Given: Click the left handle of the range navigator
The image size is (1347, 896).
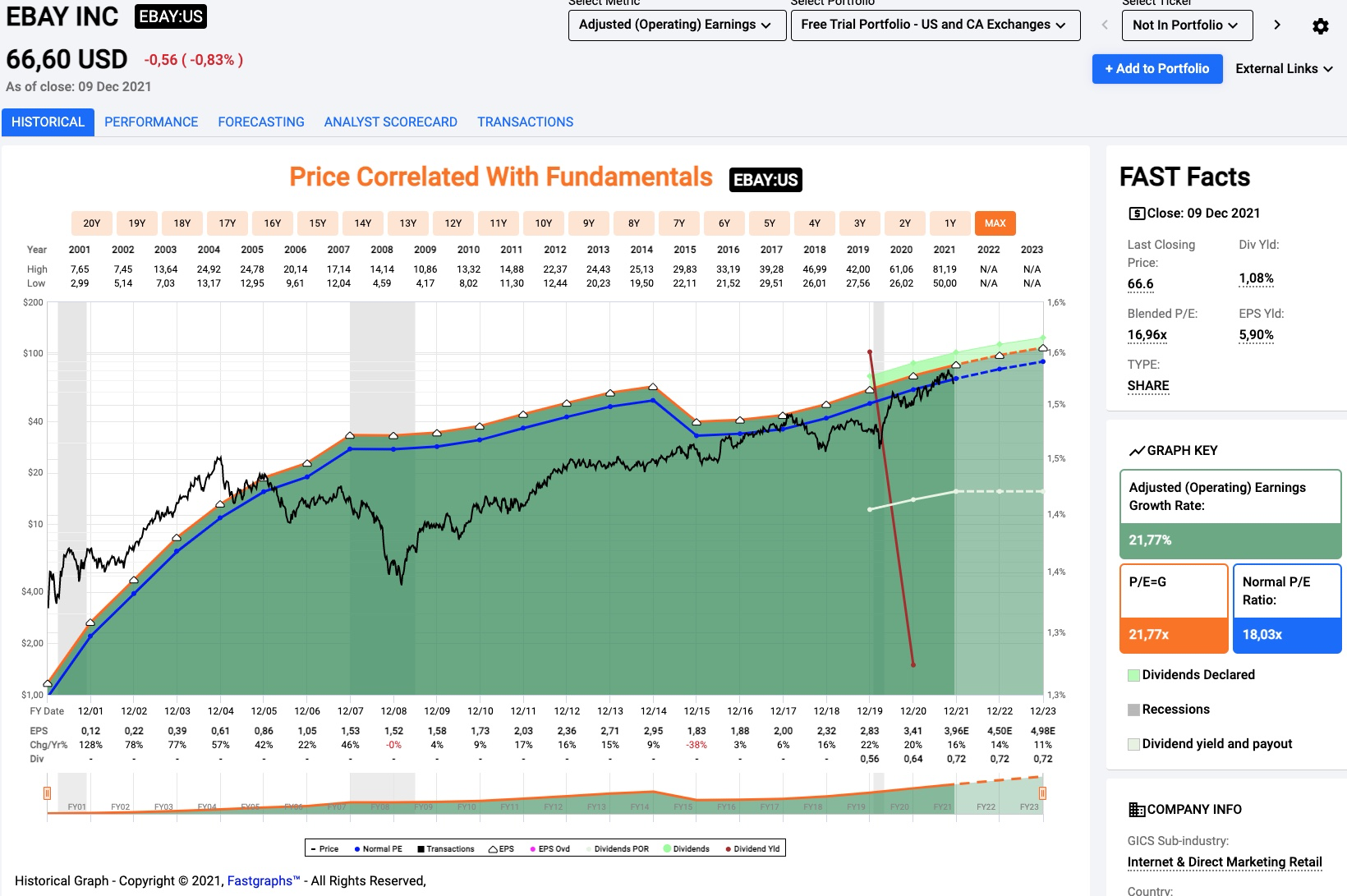Looking at the screenshot, I should [47, 793].
